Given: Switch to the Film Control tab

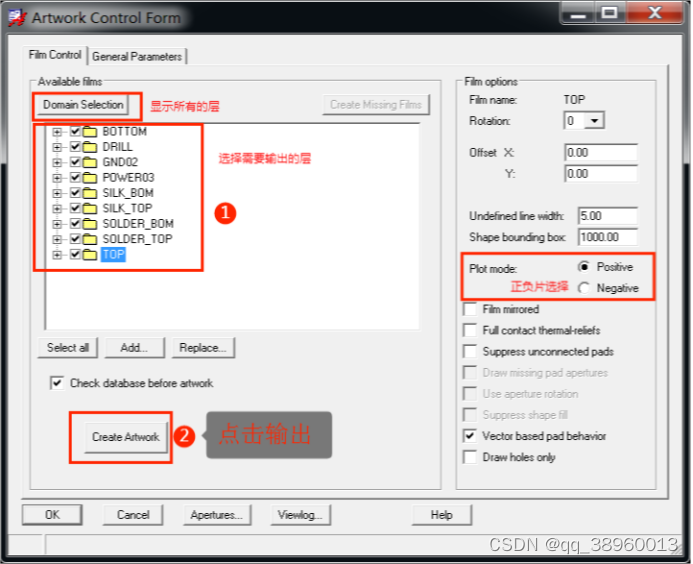Looking at the screenshot, I should 55,55.
